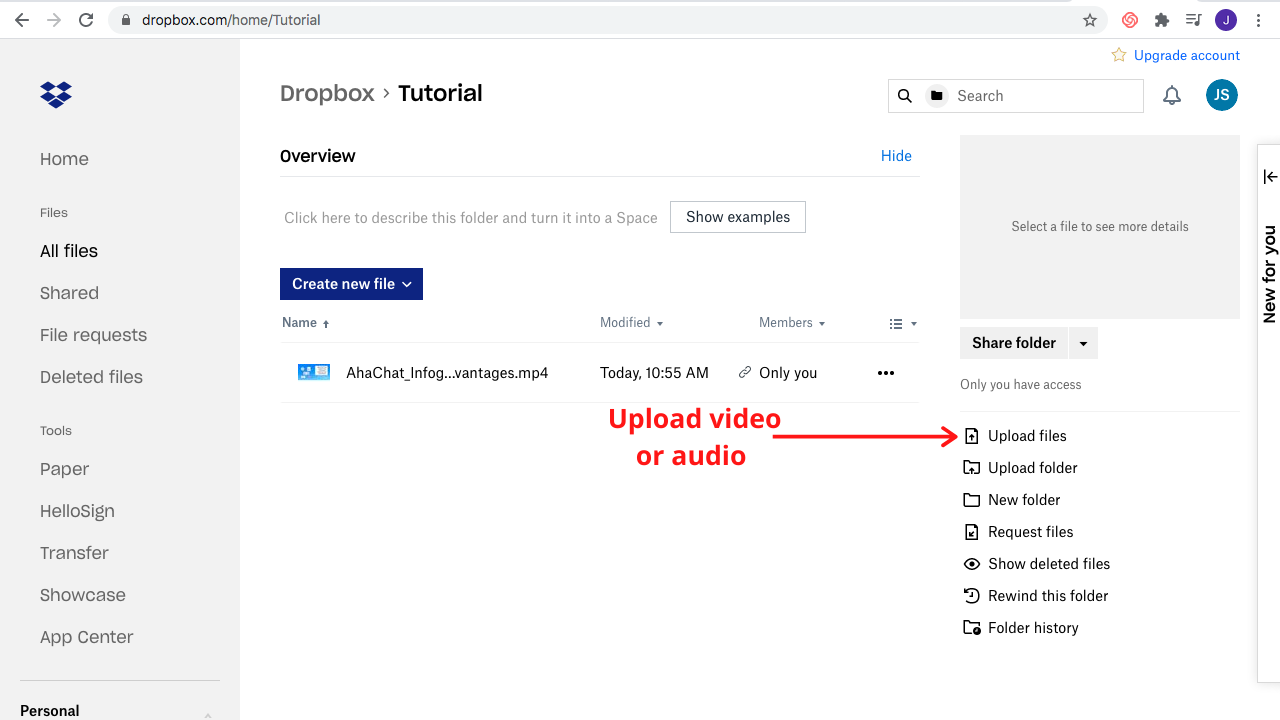The height and width of the screenshot is (720, 1280).
Task: Open the AhaChat_Infog...vantages.mp4 file
Action: tap(447, 373)
